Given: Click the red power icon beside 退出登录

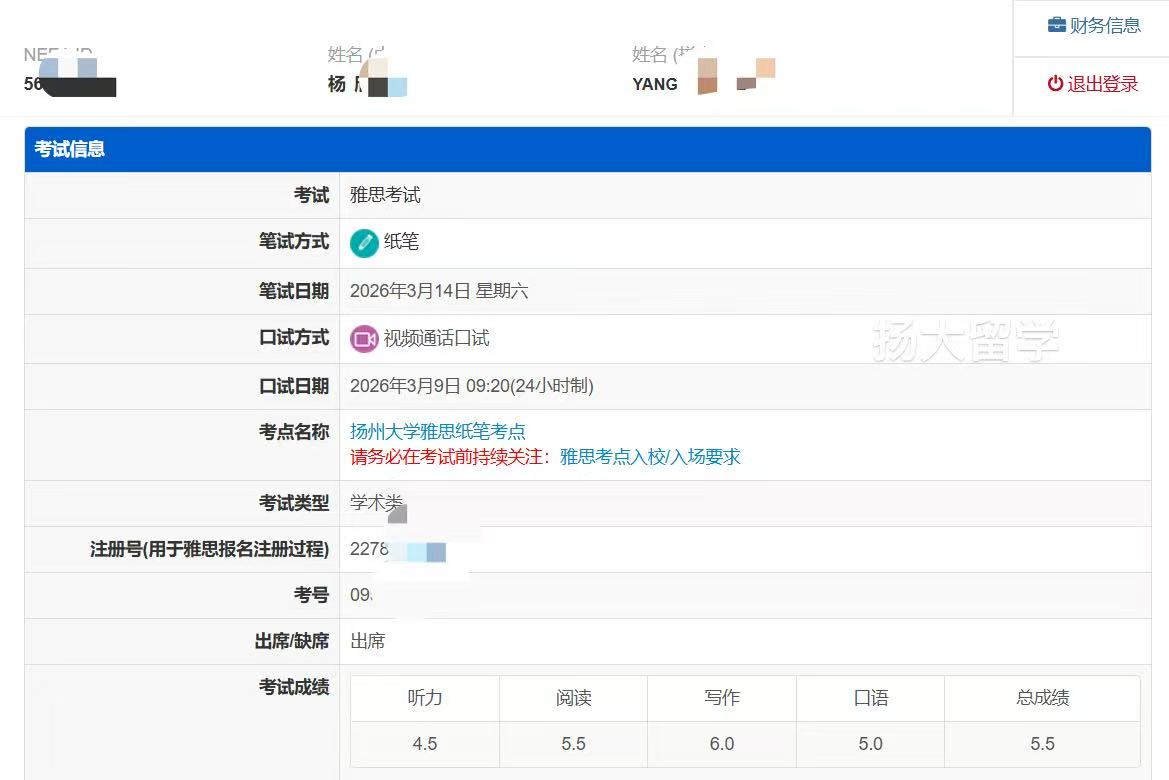Looking at the screenshot, I should [x=1055, y=84].
